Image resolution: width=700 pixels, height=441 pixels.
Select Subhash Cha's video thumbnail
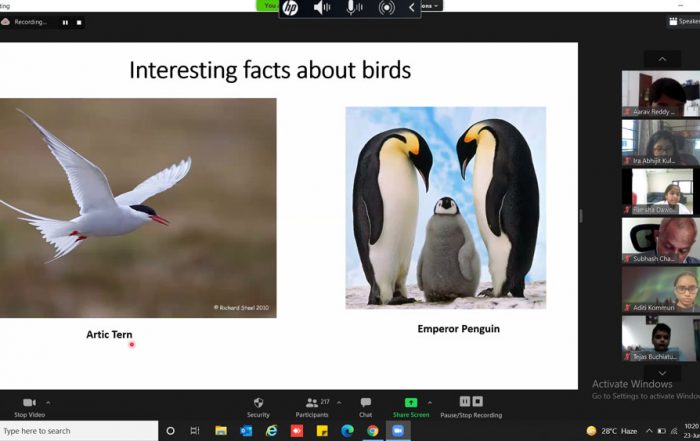pos(661,241)
